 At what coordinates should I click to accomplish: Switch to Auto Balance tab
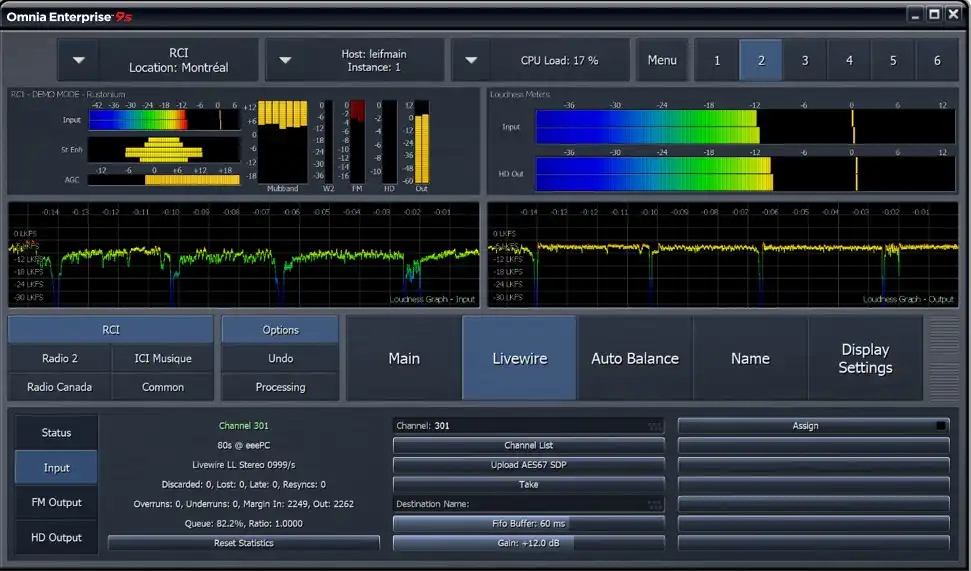point(635,358)
